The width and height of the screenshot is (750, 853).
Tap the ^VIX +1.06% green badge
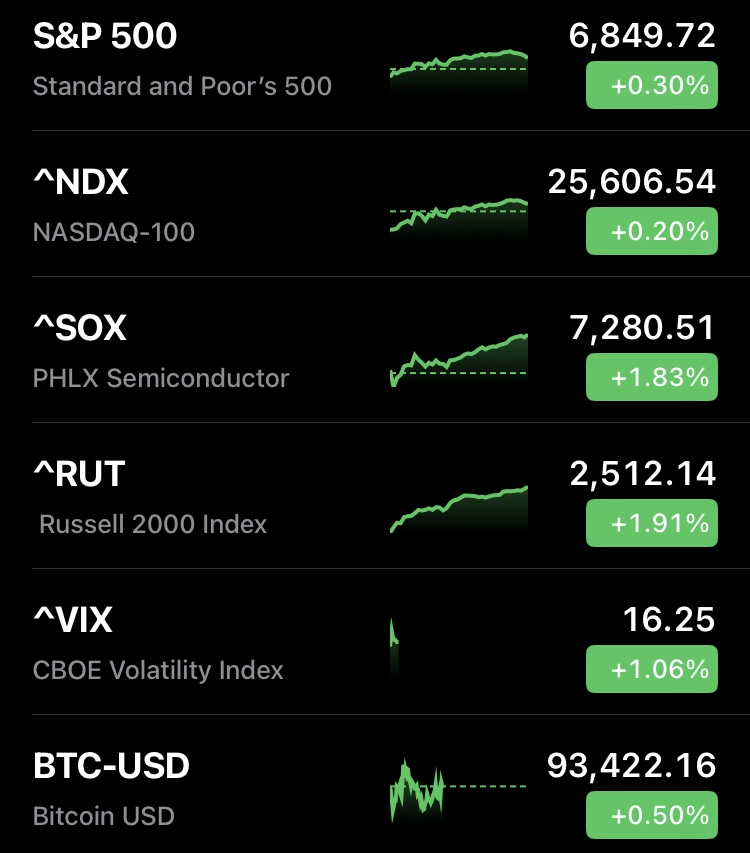(651, 669)
